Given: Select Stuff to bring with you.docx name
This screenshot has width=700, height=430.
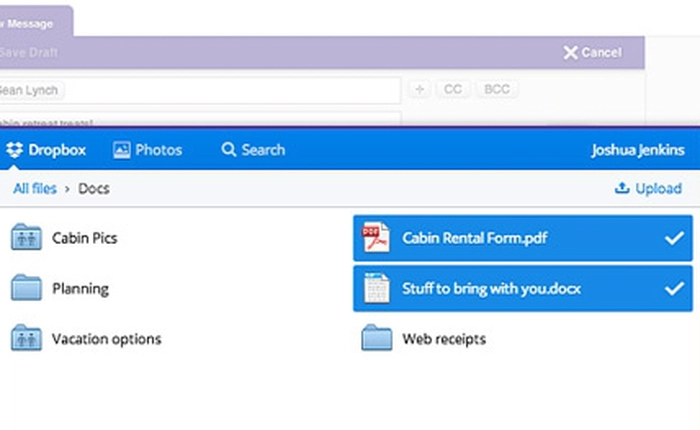Looking at the screenshot, I should (x=491, y=288).
